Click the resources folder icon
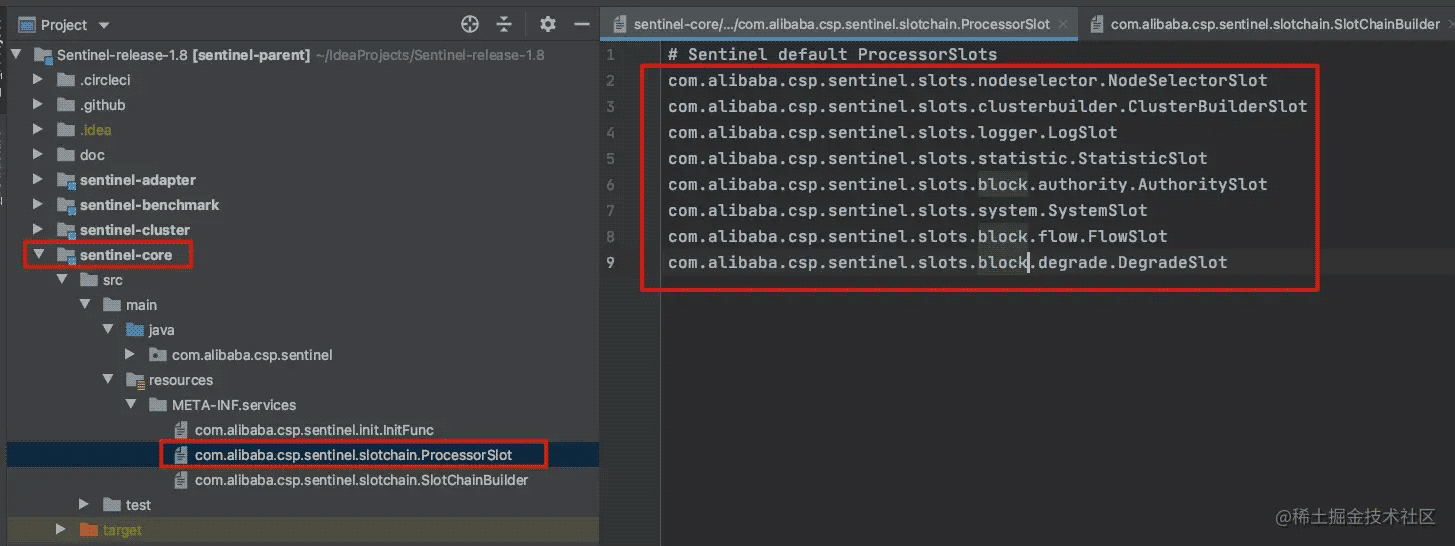The width and height of the screenshot is (1455, 546). tap(135, 380)
